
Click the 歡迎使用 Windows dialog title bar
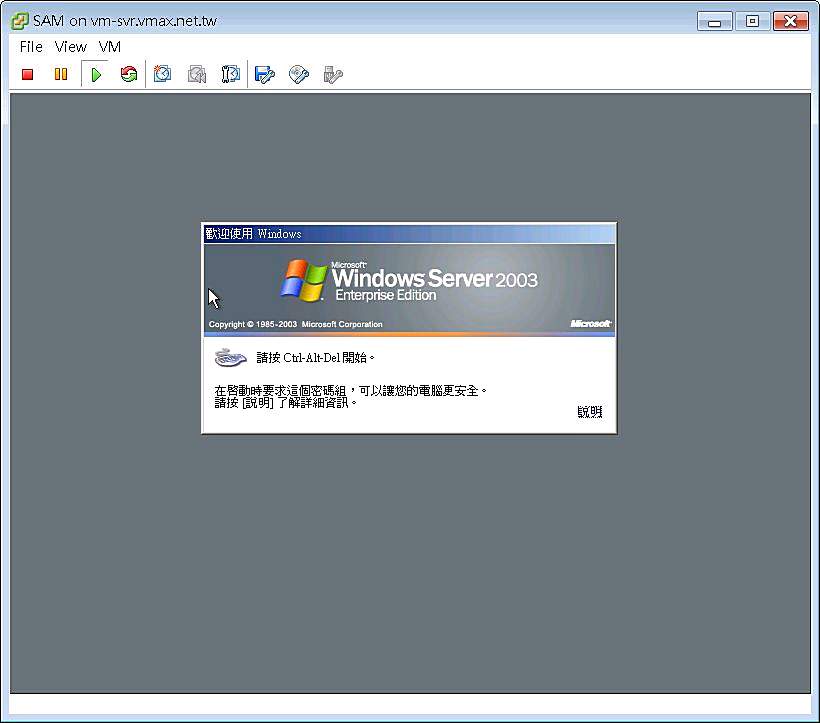point(409,234)
